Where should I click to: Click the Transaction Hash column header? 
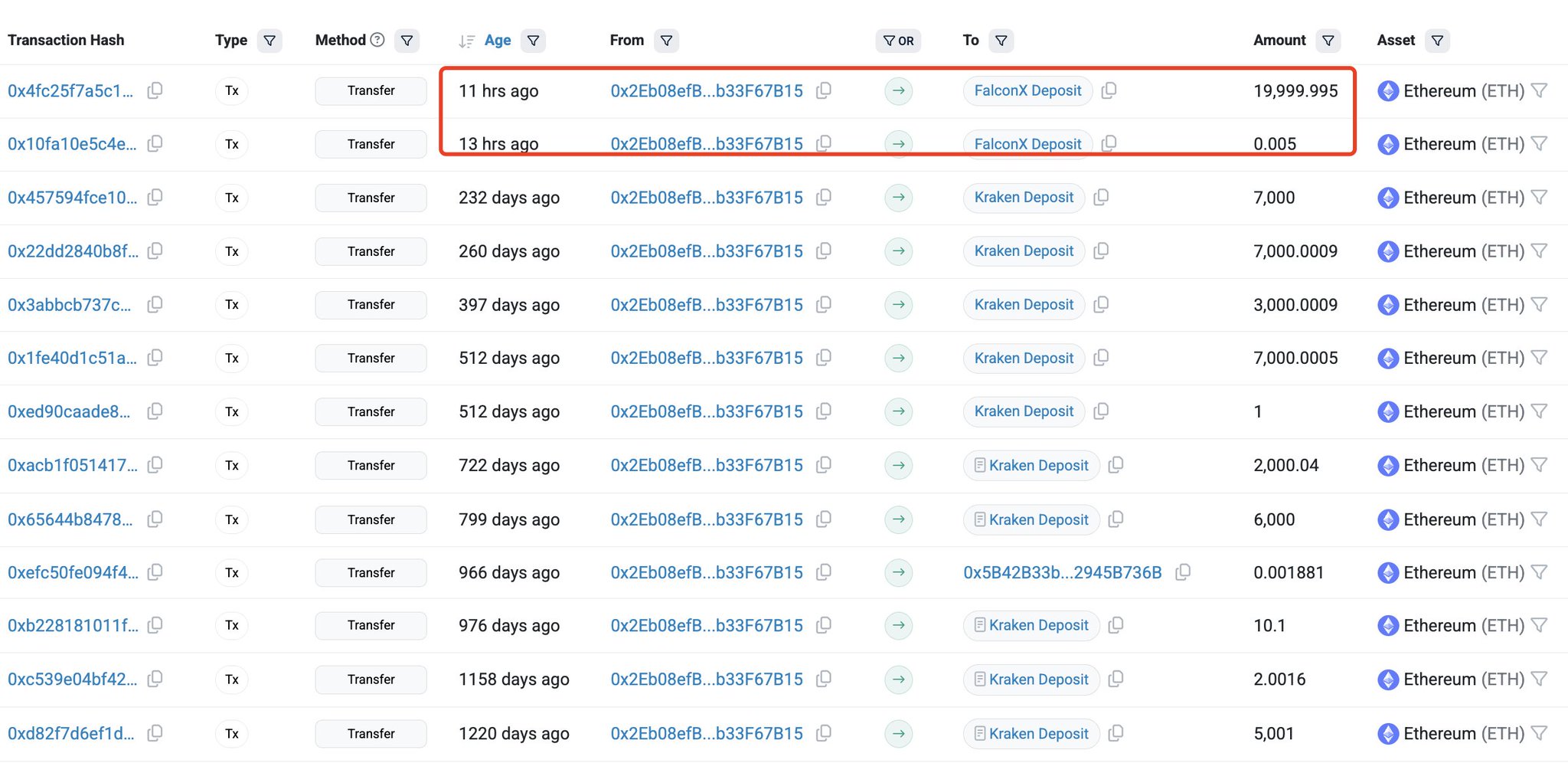pyautogui.click(x=66, y=40)
